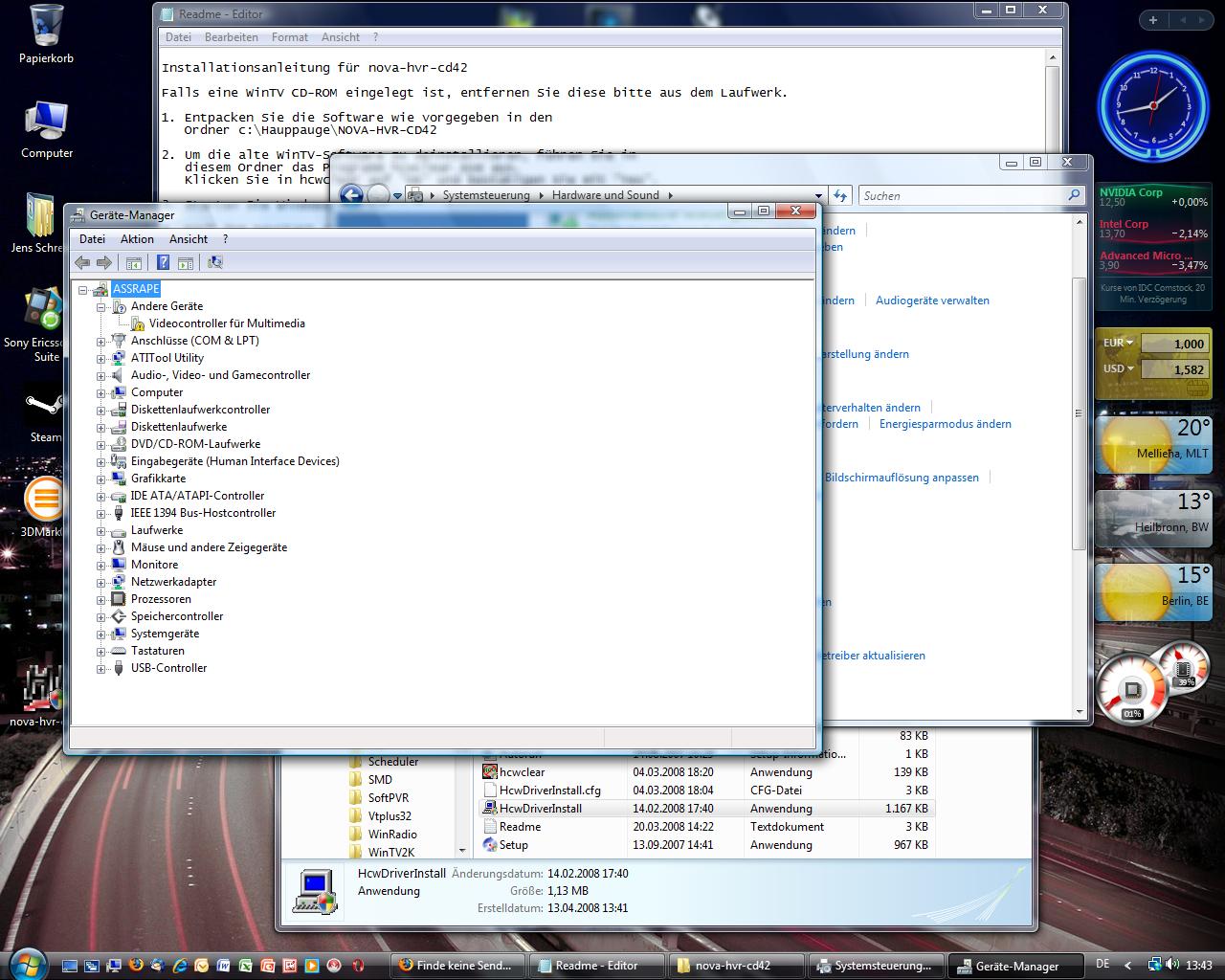Image resolution: width=1225 pixels, height=980 pixels.
Task: Switch to nova-hvr-cd42 taskbar button
Action: point(737,966)
